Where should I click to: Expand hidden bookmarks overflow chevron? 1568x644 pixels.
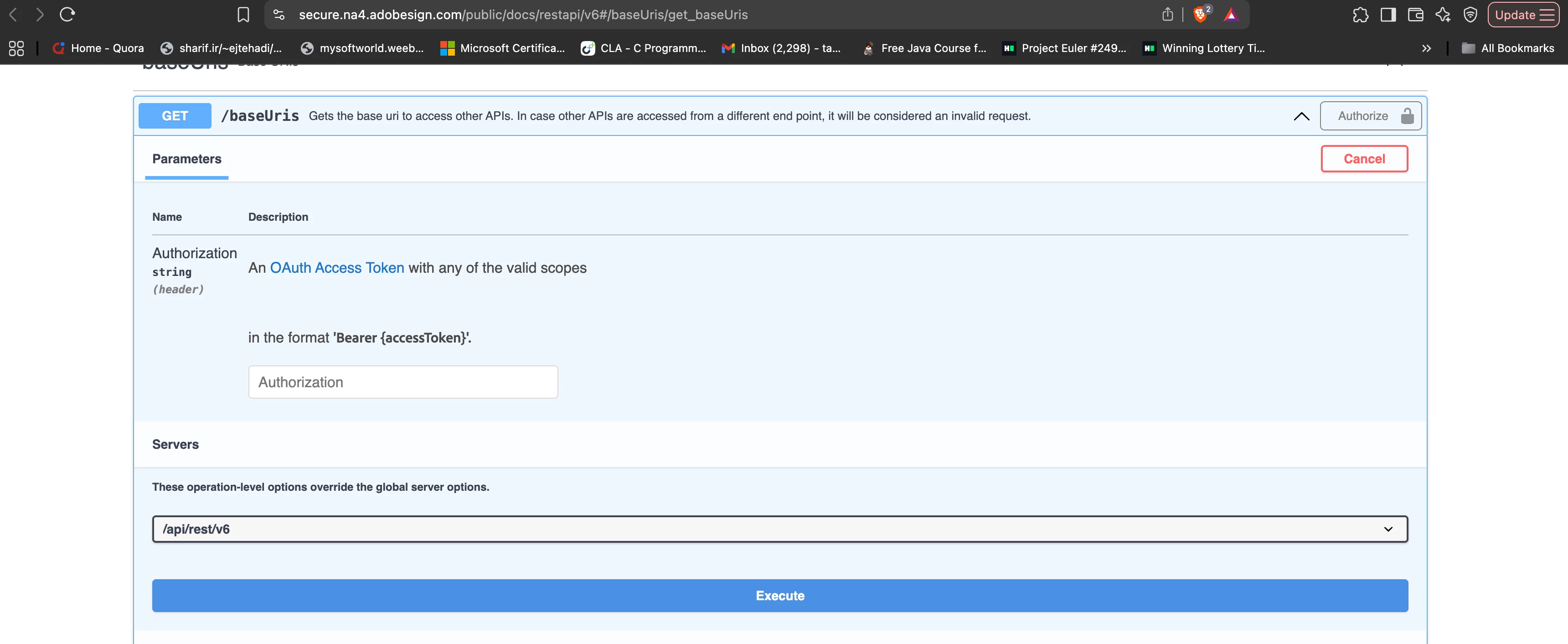coord(1426,48)
